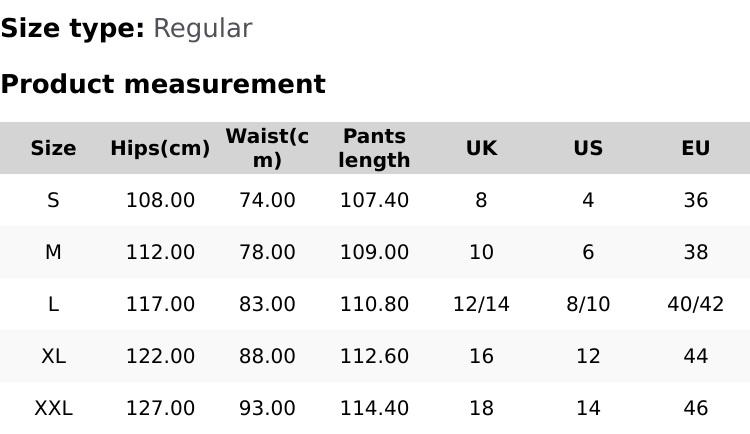Select the 114.40 pants length value
Screen dimensions: 750x434
[374, 408]
